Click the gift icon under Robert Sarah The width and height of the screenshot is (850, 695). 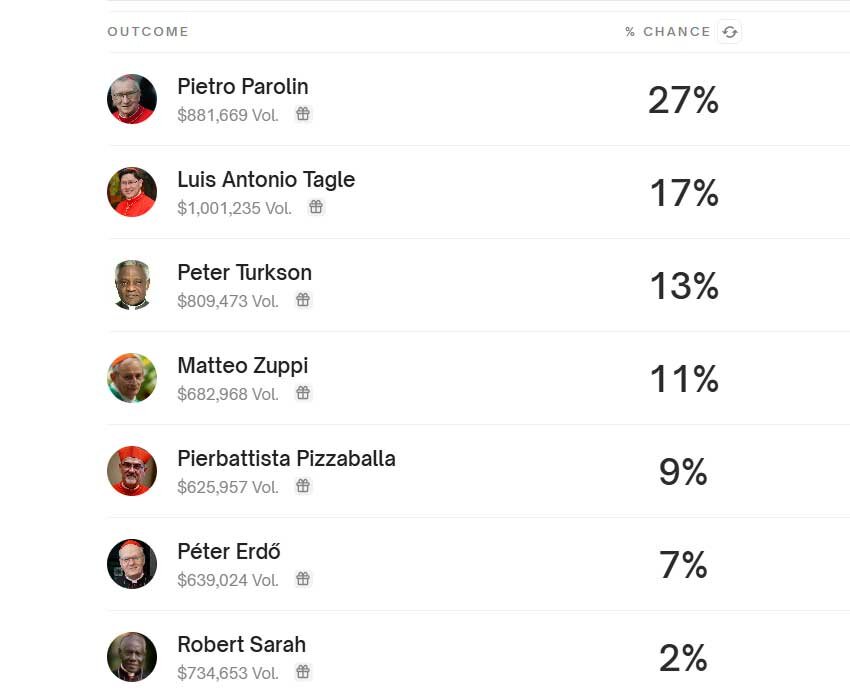[303, 672]
